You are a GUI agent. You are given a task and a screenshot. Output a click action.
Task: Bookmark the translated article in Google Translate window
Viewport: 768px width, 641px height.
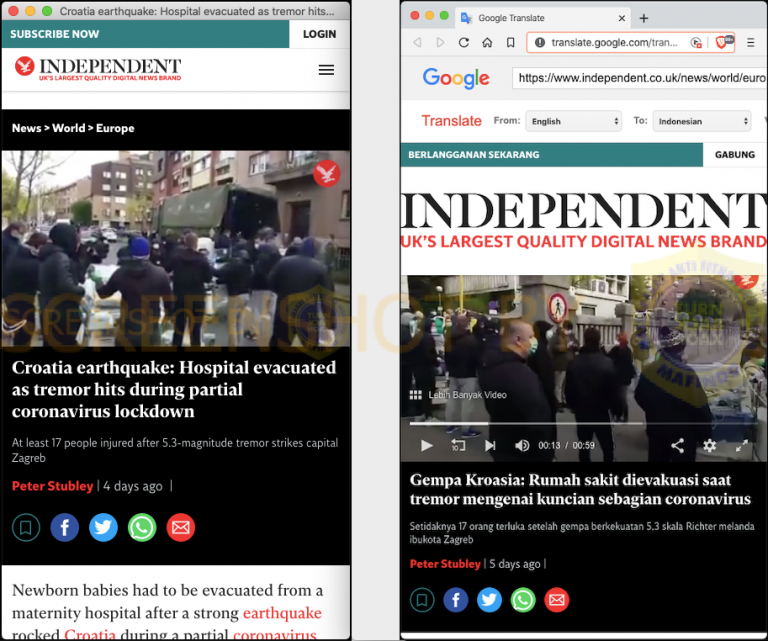click(422, 599)
